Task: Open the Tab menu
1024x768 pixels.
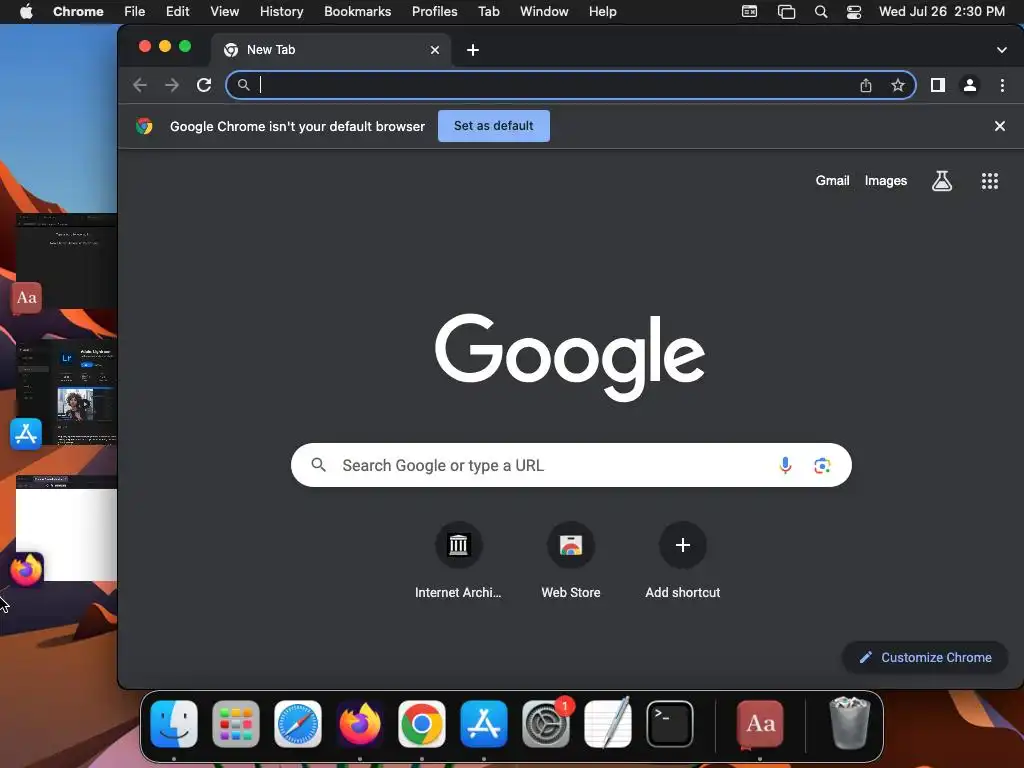Action: tap(488, 12)
